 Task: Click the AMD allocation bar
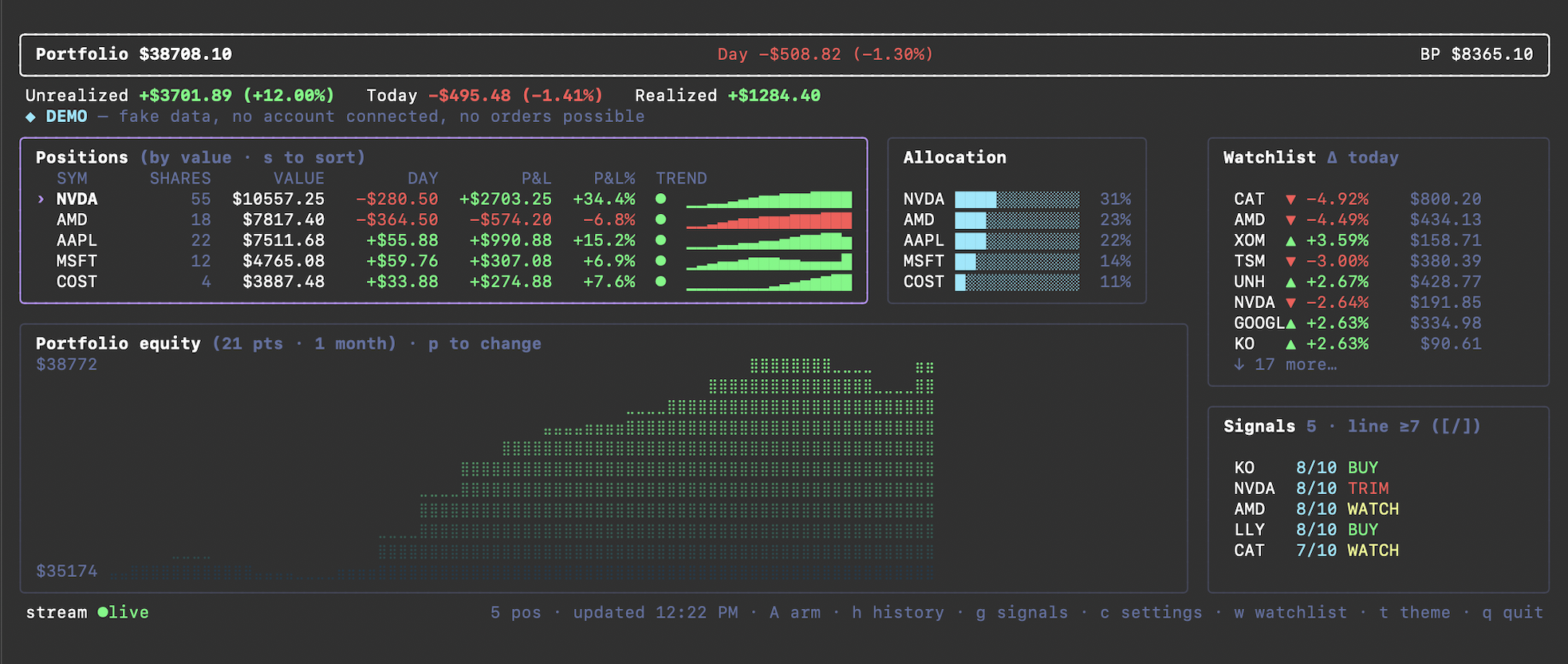[x=1017, y=219]
